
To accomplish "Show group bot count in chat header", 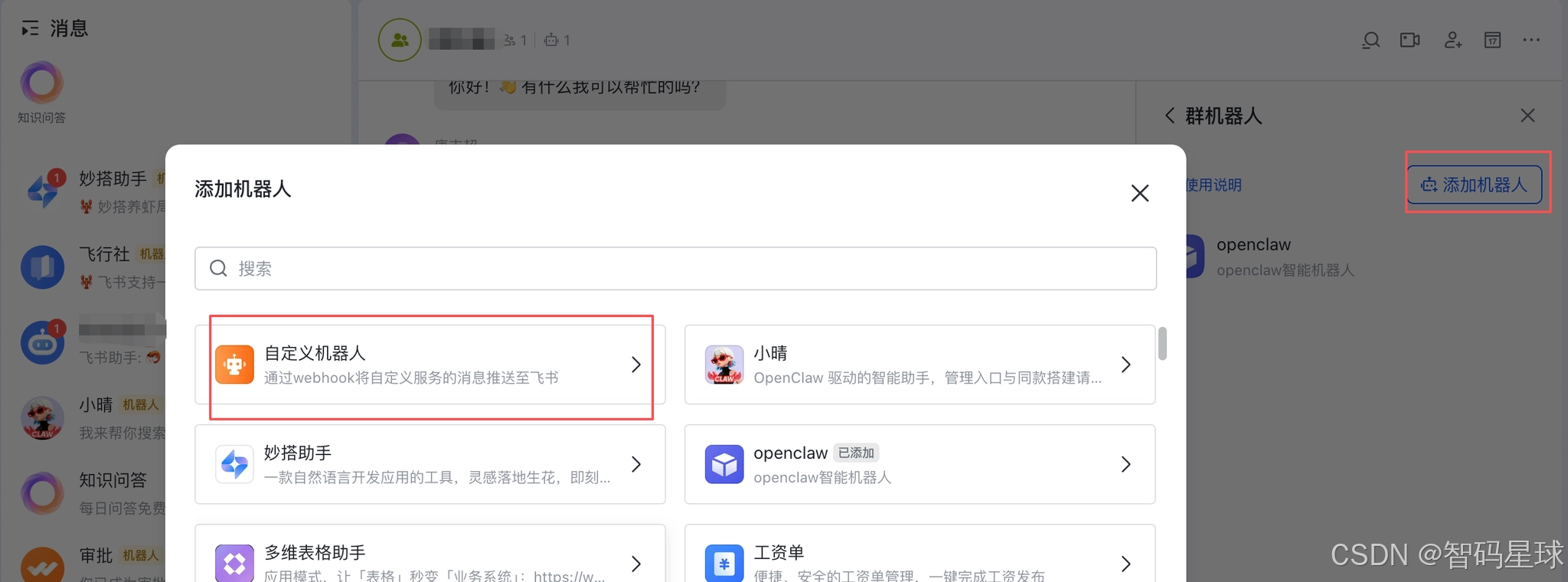I will [x=557, y=40].
